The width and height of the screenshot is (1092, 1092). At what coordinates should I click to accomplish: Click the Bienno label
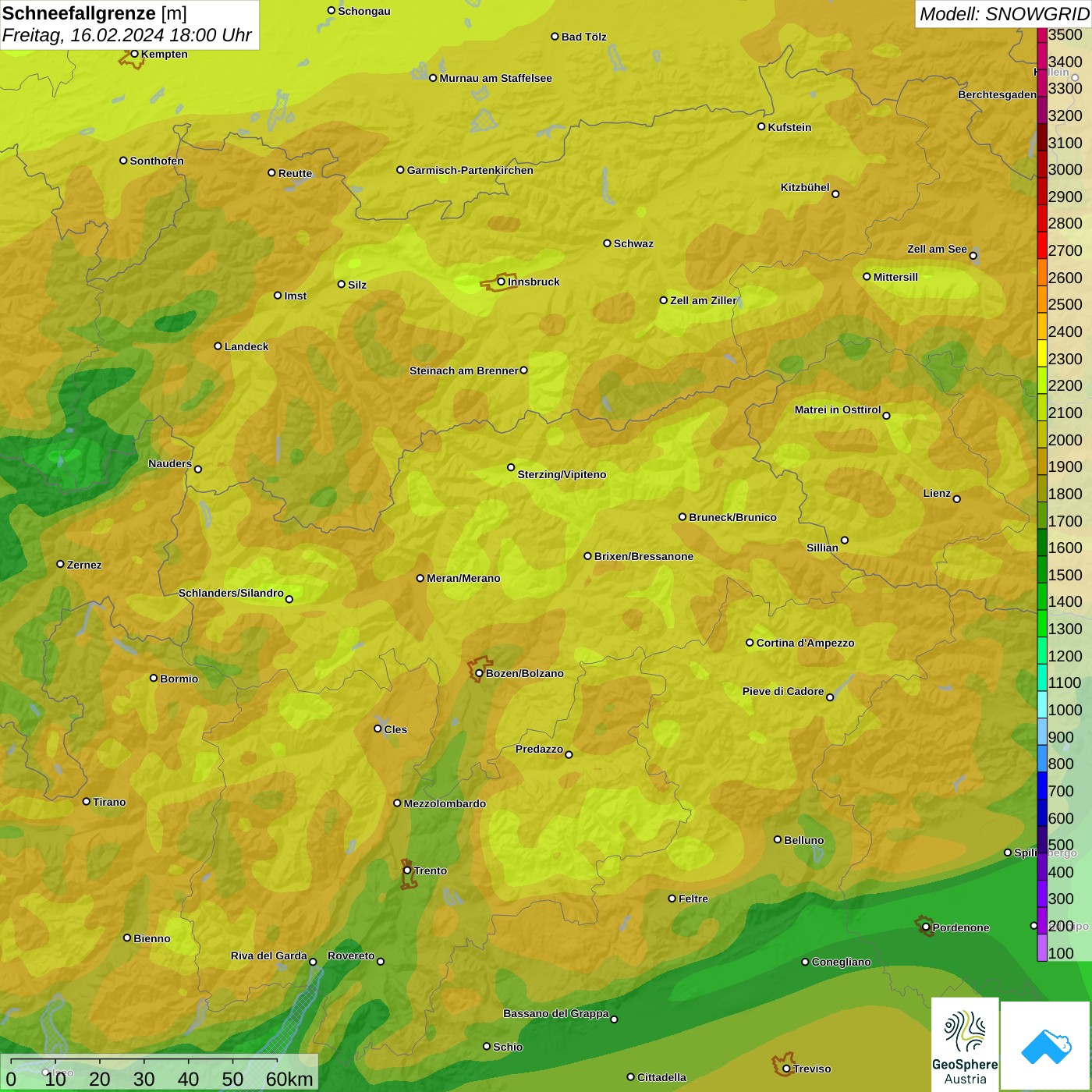(151, 938)
